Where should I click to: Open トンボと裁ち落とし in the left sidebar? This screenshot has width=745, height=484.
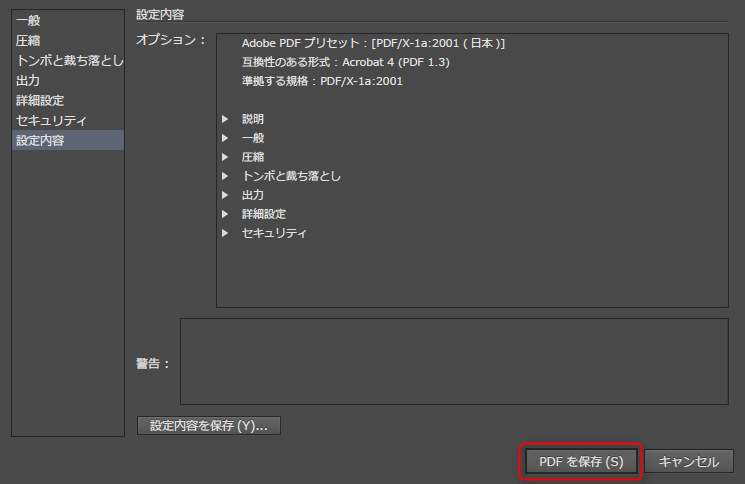pyautogui.click(x=69, y=61)
